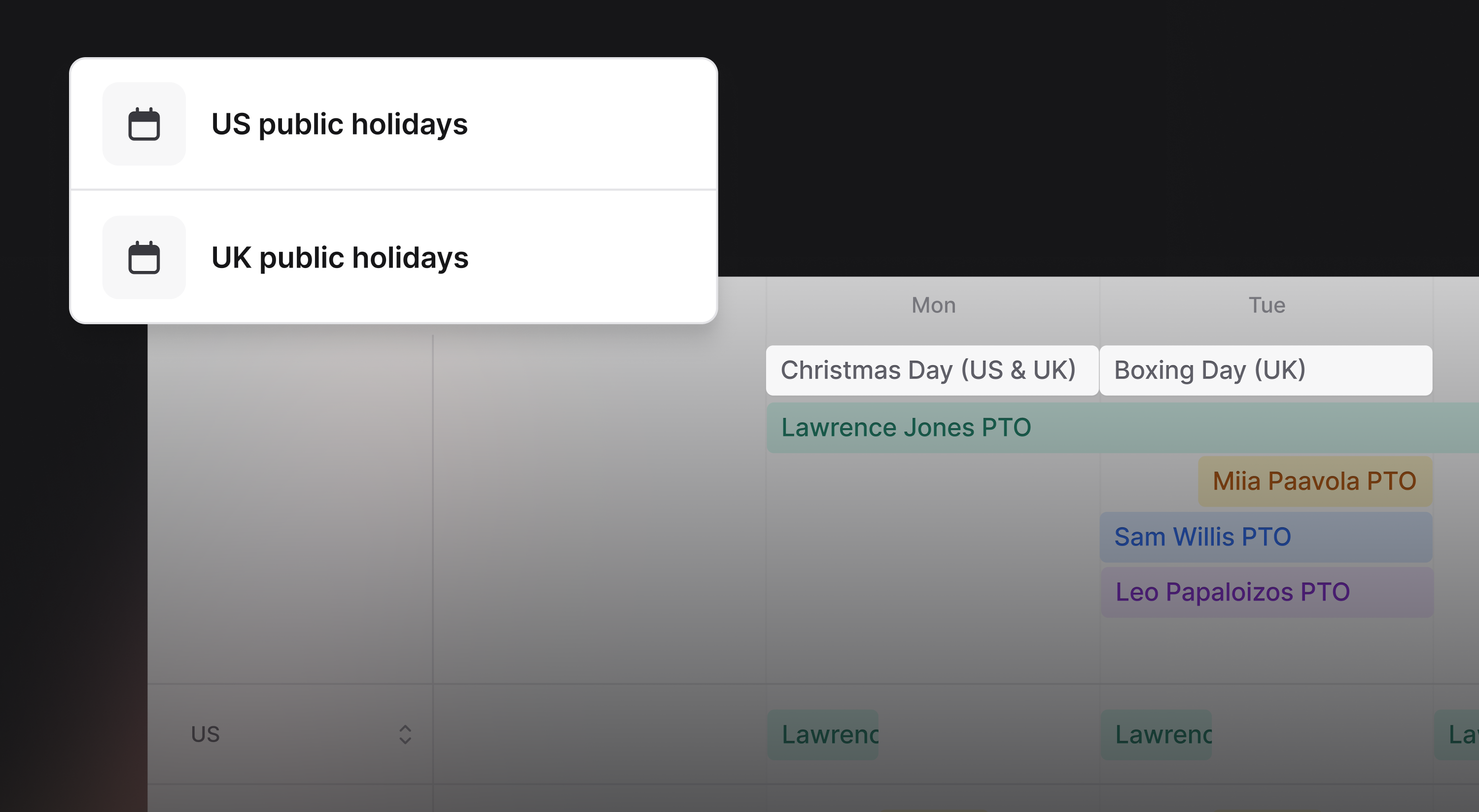Click the calendar icon beside UK public holidays
Screen dimensions: 1479x812
(143, 258)
